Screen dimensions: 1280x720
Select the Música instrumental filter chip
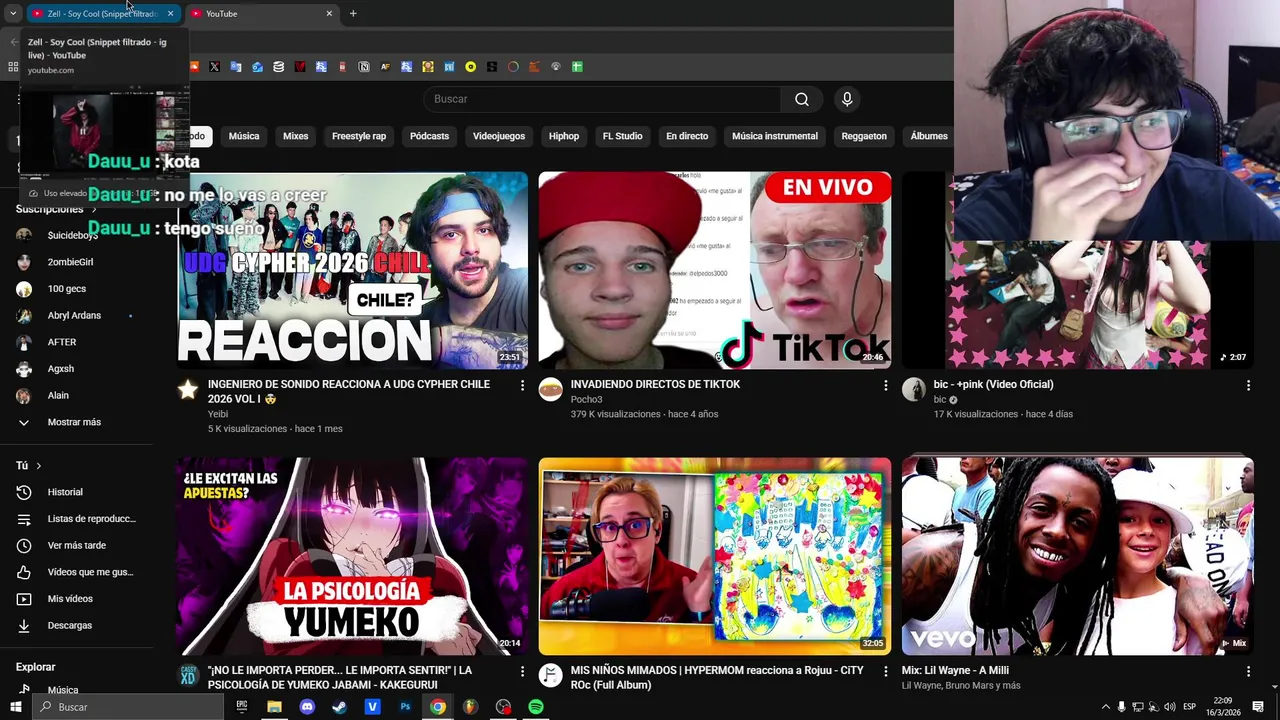(x=775, y=136)
